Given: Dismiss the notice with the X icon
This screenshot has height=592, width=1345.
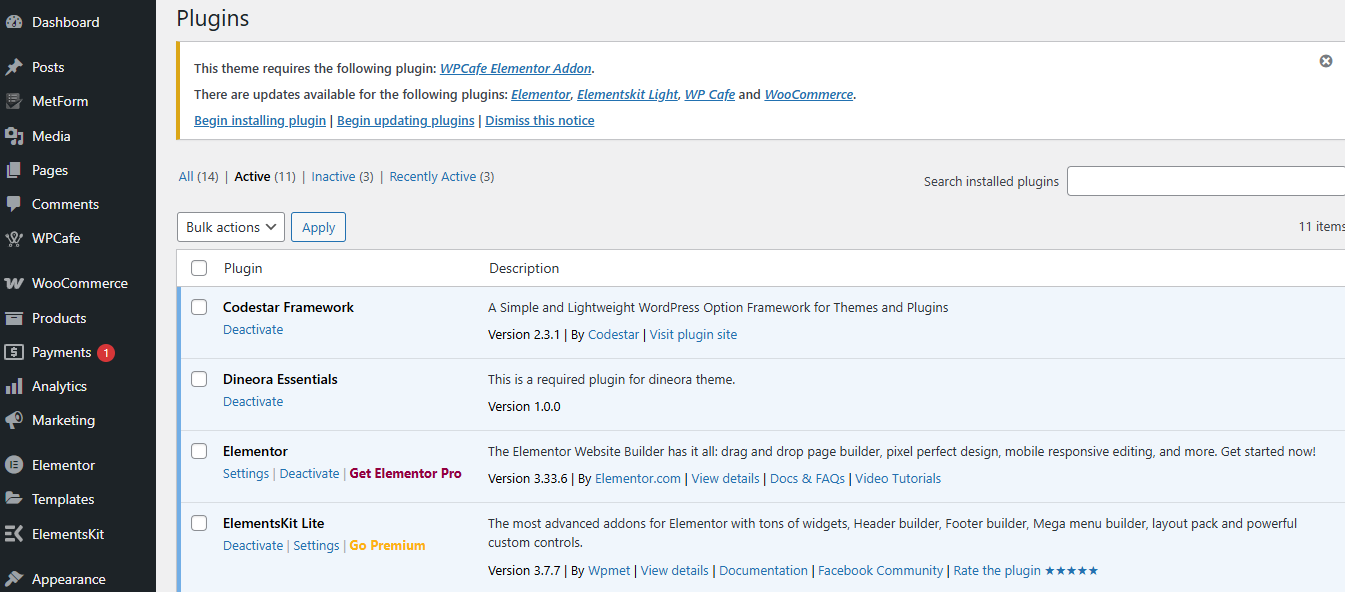Looking at the screenshot, I should (1326, 61).
